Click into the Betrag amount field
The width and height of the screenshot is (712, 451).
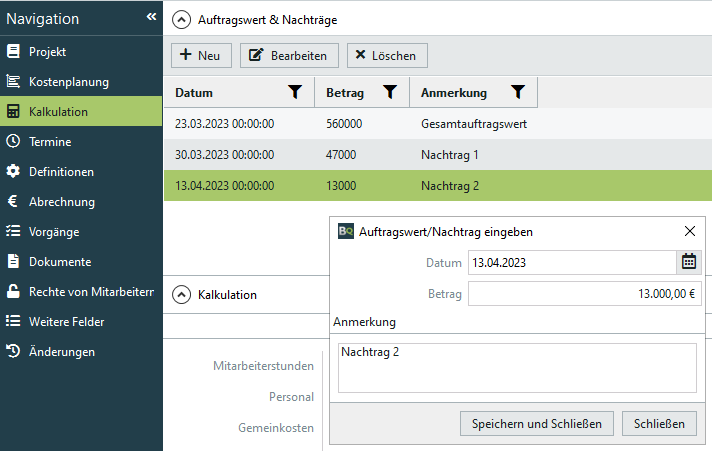(584, 294)
